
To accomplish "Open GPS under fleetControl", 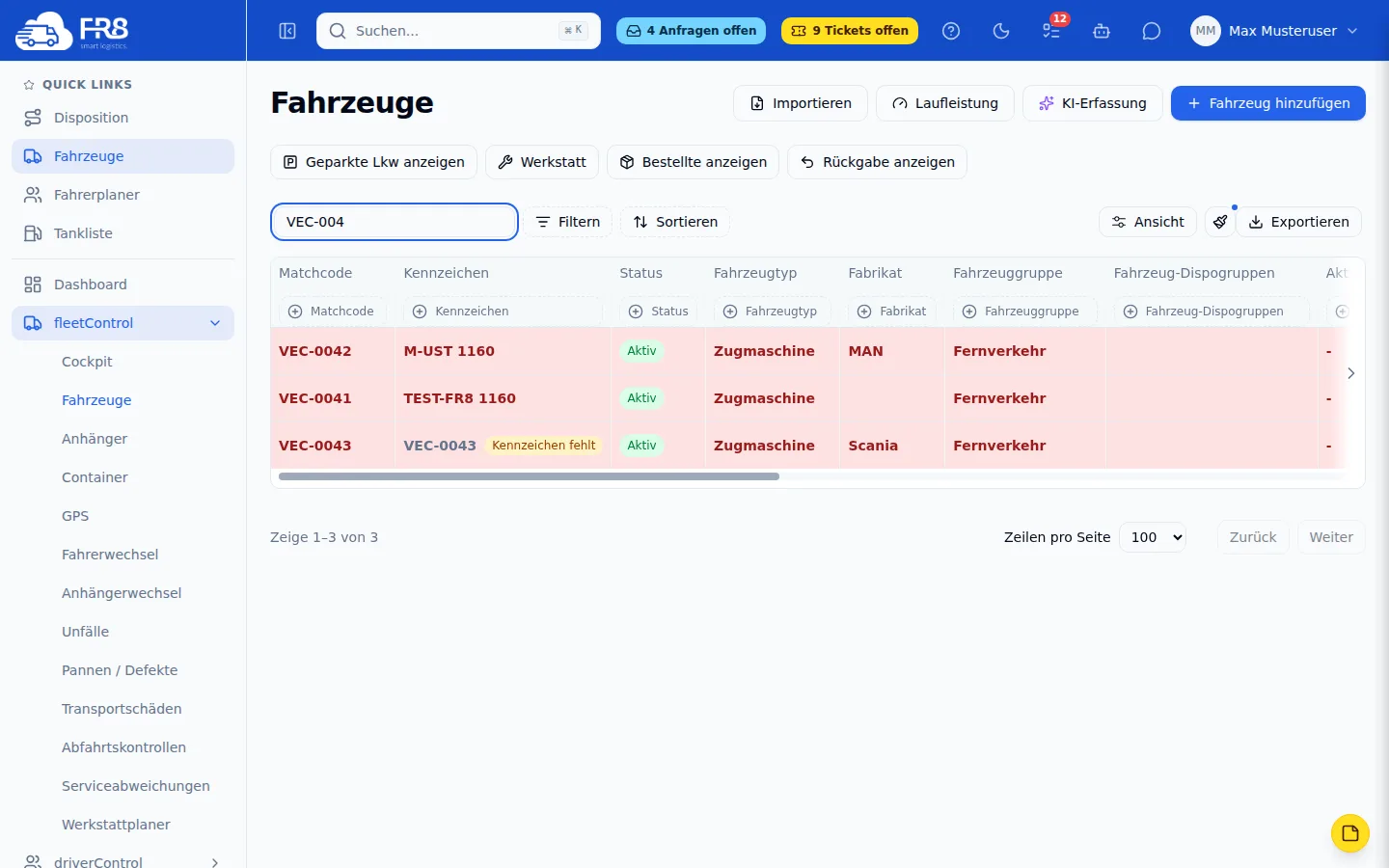I will (75, 516).
